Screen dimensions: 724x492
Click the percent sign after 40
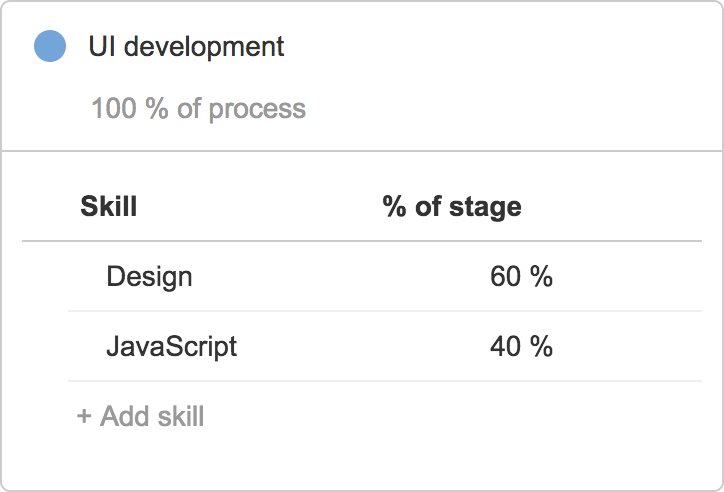(541, 346)
